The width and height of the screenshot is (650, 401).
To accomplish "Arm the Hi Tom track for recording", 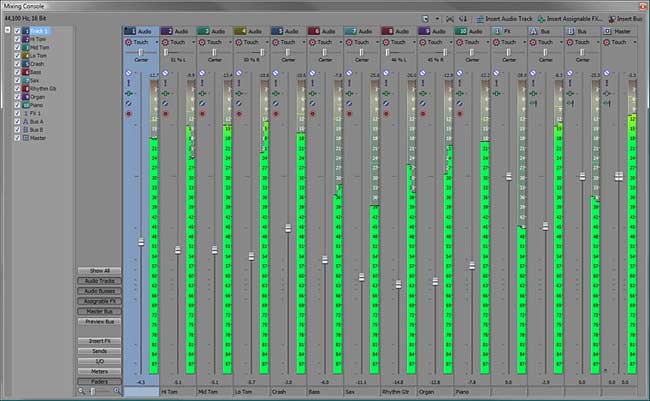I will (165, 114).
